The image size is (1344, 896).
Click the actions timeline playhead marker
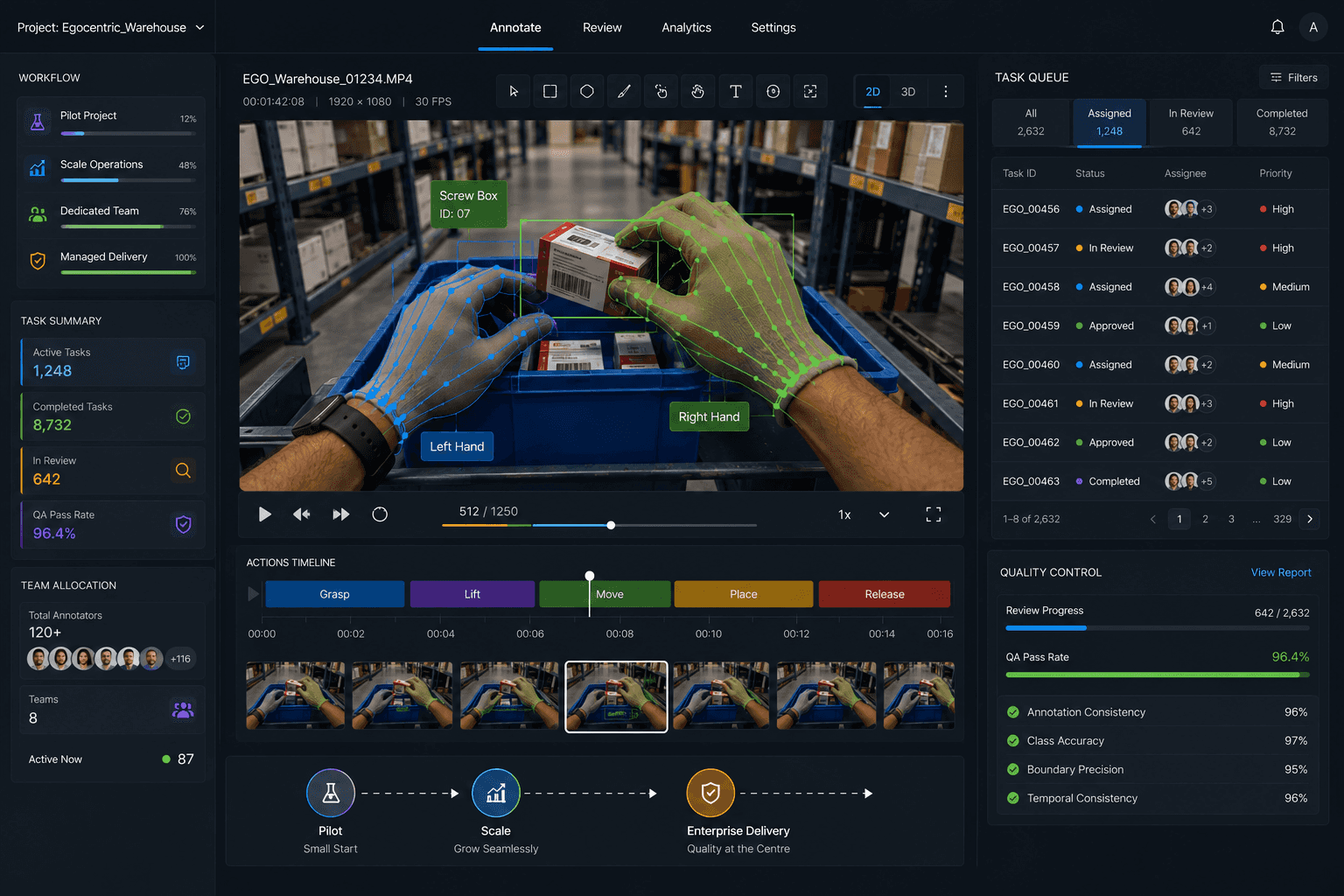[590, 576]
